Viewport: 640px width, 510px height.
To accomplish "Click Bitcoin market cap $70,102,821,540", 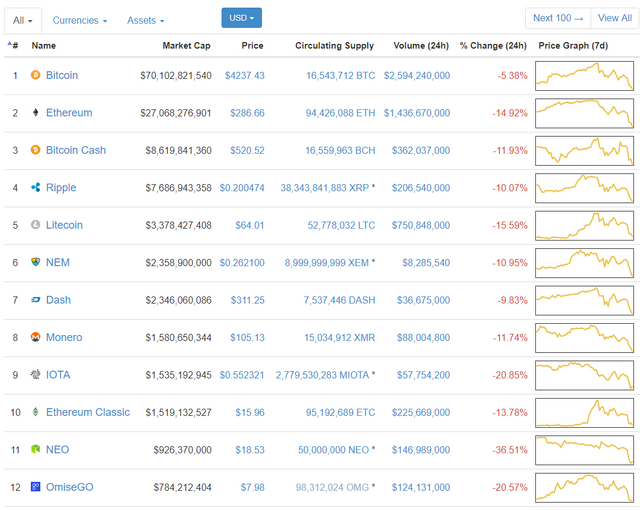I will coord(176,75).
